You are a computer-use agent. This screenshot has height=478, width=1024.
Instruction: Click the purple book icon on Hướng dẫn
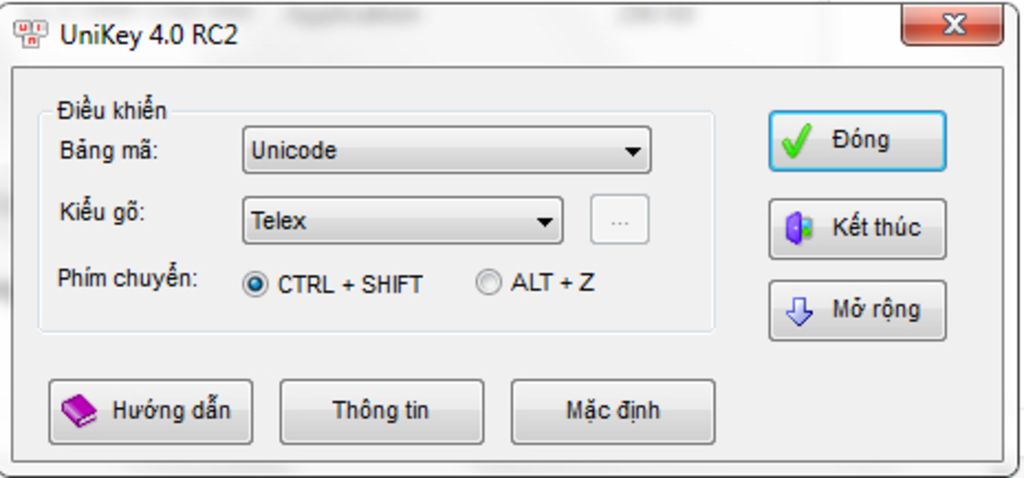(x=79, y=410)
